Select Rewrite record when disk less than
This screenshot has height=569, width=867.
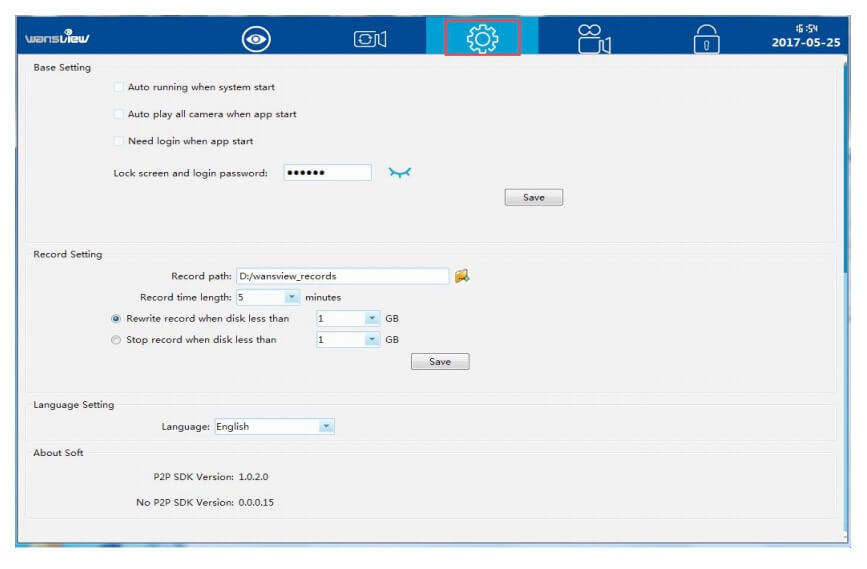point(116,319)
